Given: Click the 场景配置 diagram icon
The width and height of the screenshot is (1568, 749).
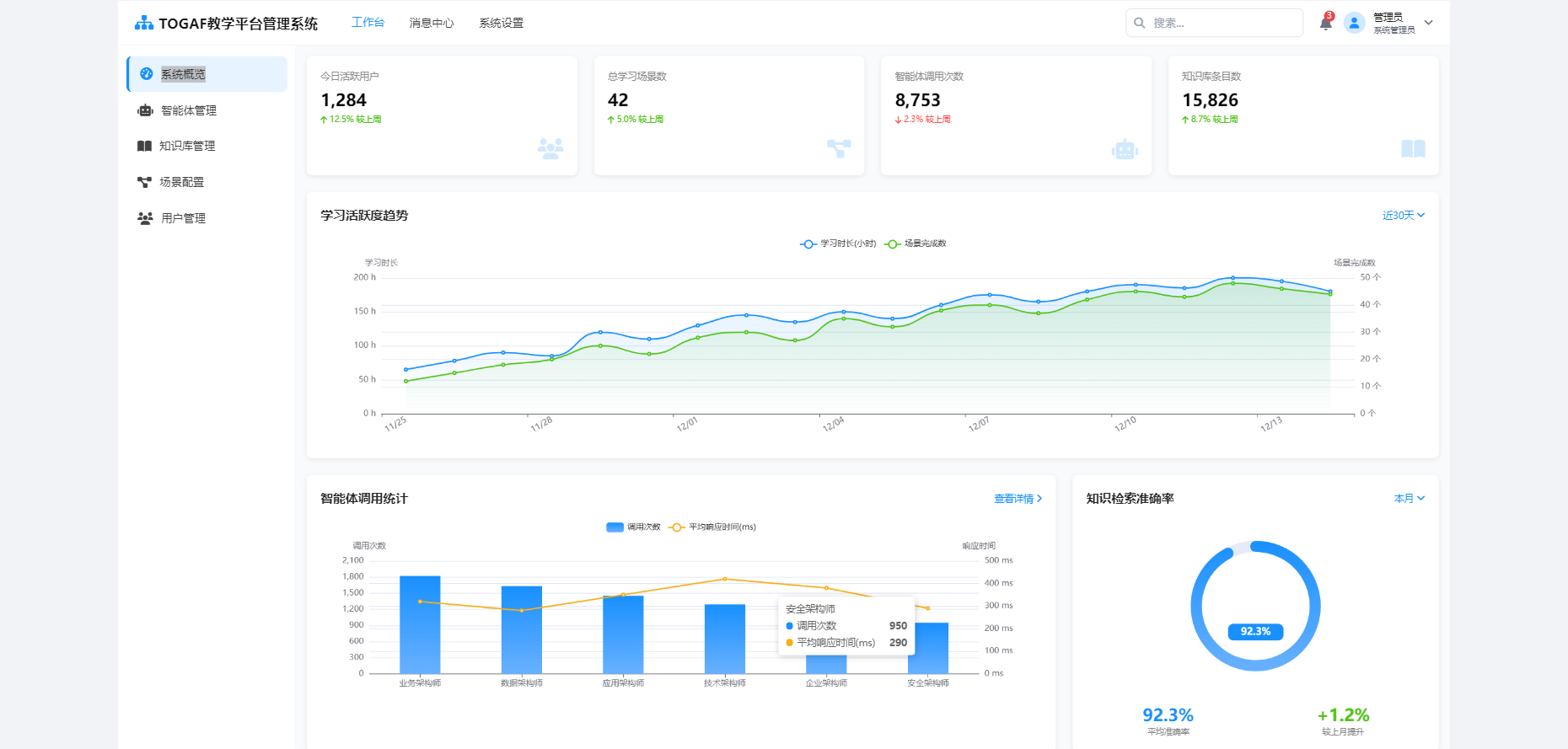Looking at the screenshot, I should tap(144, 182).
